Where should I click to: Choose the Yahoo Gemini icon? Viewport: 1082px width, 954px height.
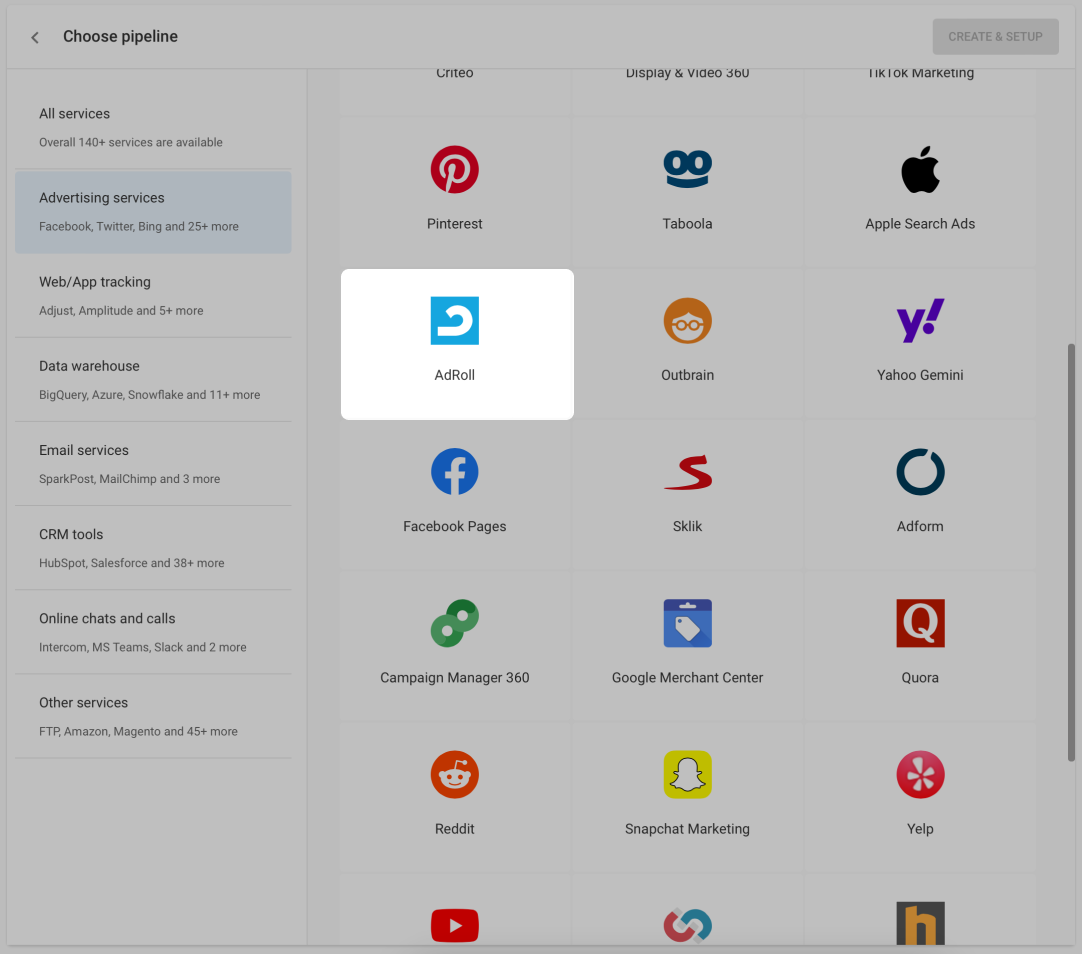coord(921,321)
